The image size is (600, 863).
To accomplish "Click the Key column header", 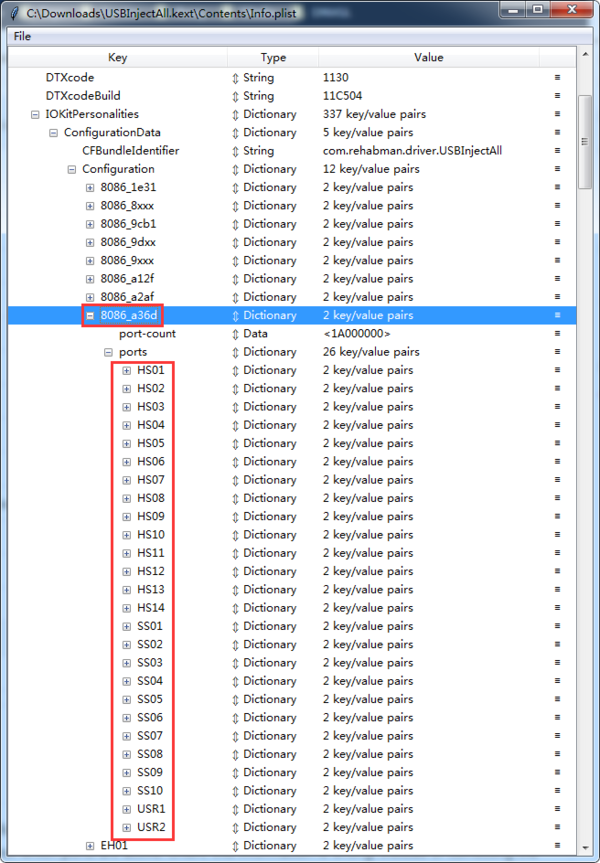I will point(118,57).
